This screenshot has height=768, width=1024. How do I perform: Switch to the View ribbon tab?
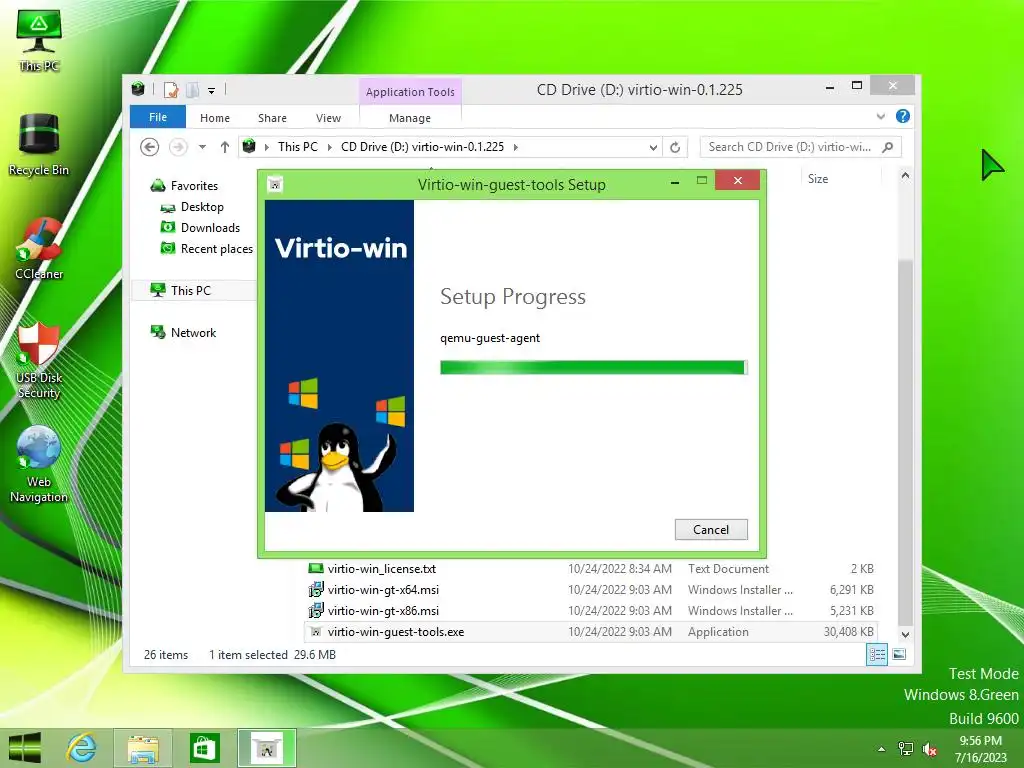(x=328, y=118)
